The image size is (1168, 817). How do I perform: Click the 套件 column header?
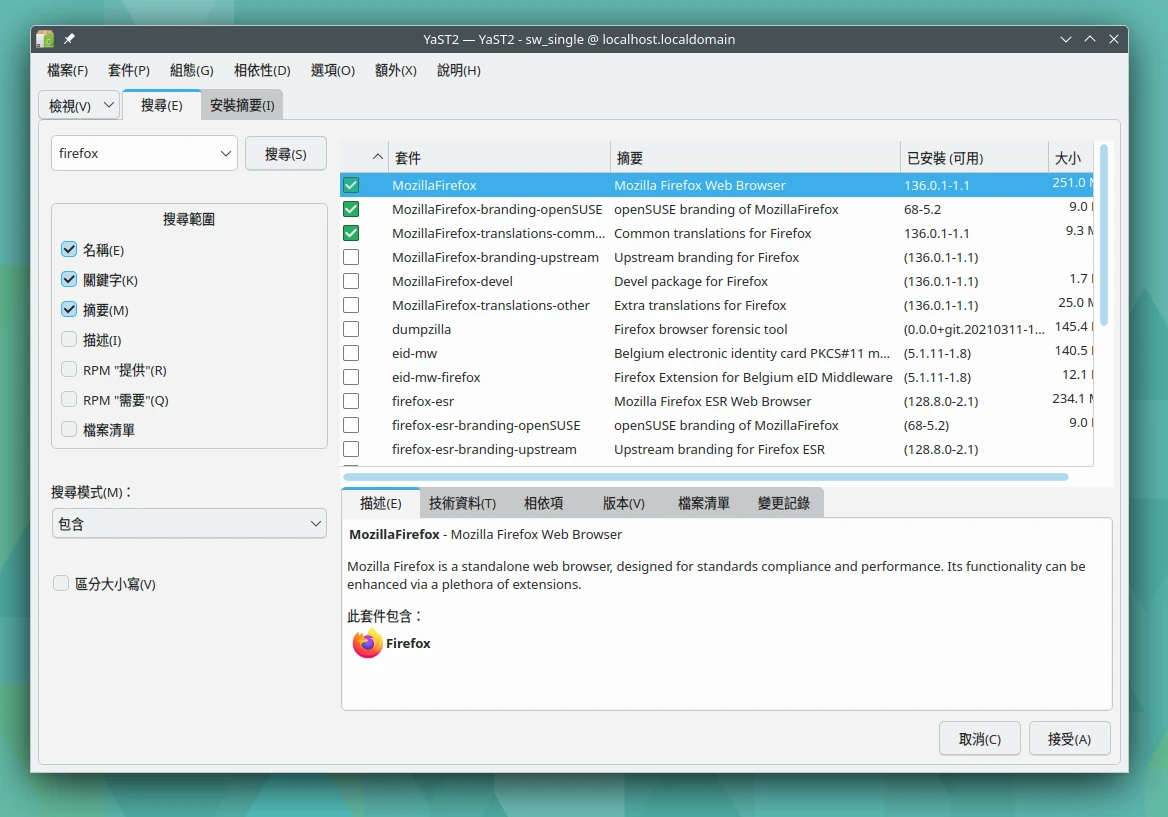point(499,158)
